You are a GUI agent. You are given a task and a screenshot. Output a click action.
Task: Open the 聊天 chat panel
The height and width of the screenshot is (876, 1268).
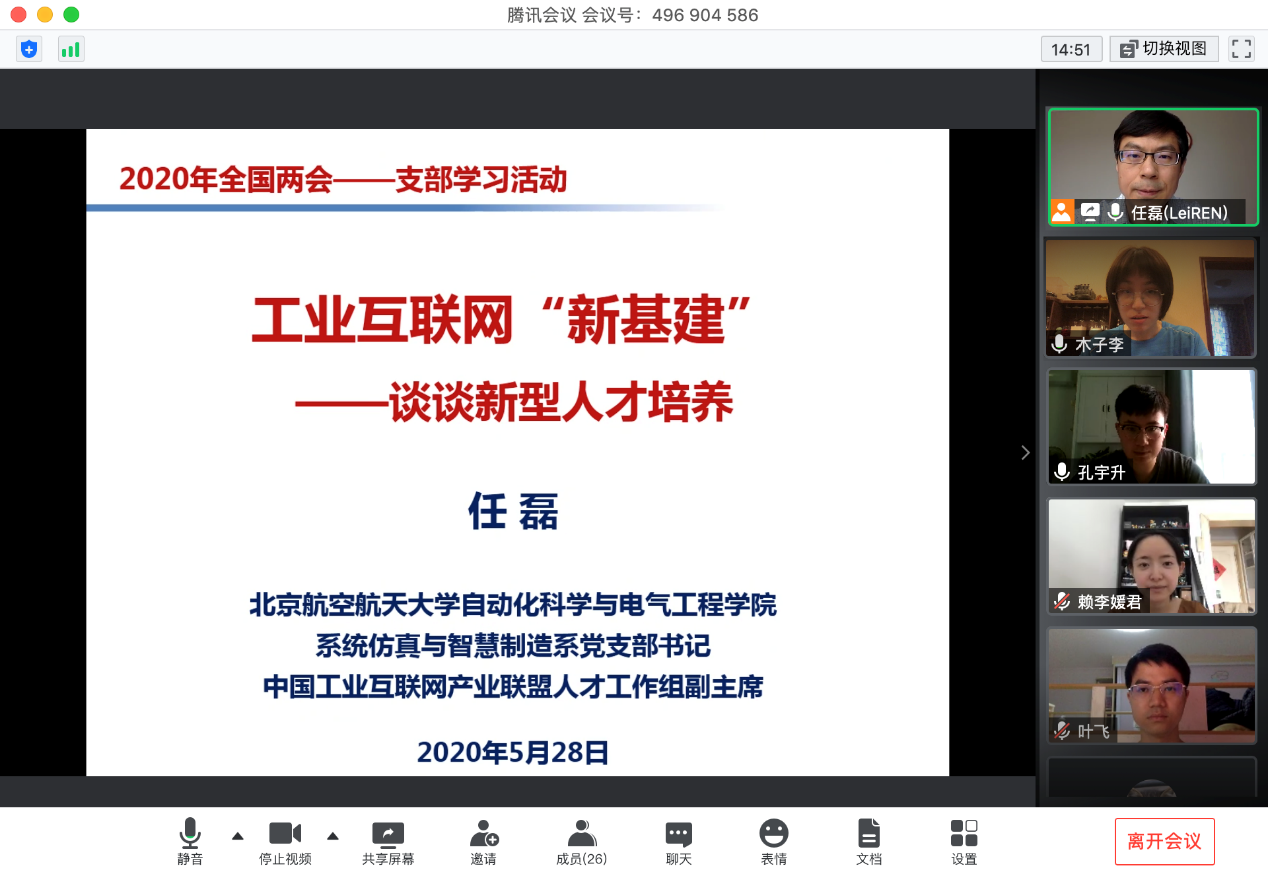click(x=679, y=841)
